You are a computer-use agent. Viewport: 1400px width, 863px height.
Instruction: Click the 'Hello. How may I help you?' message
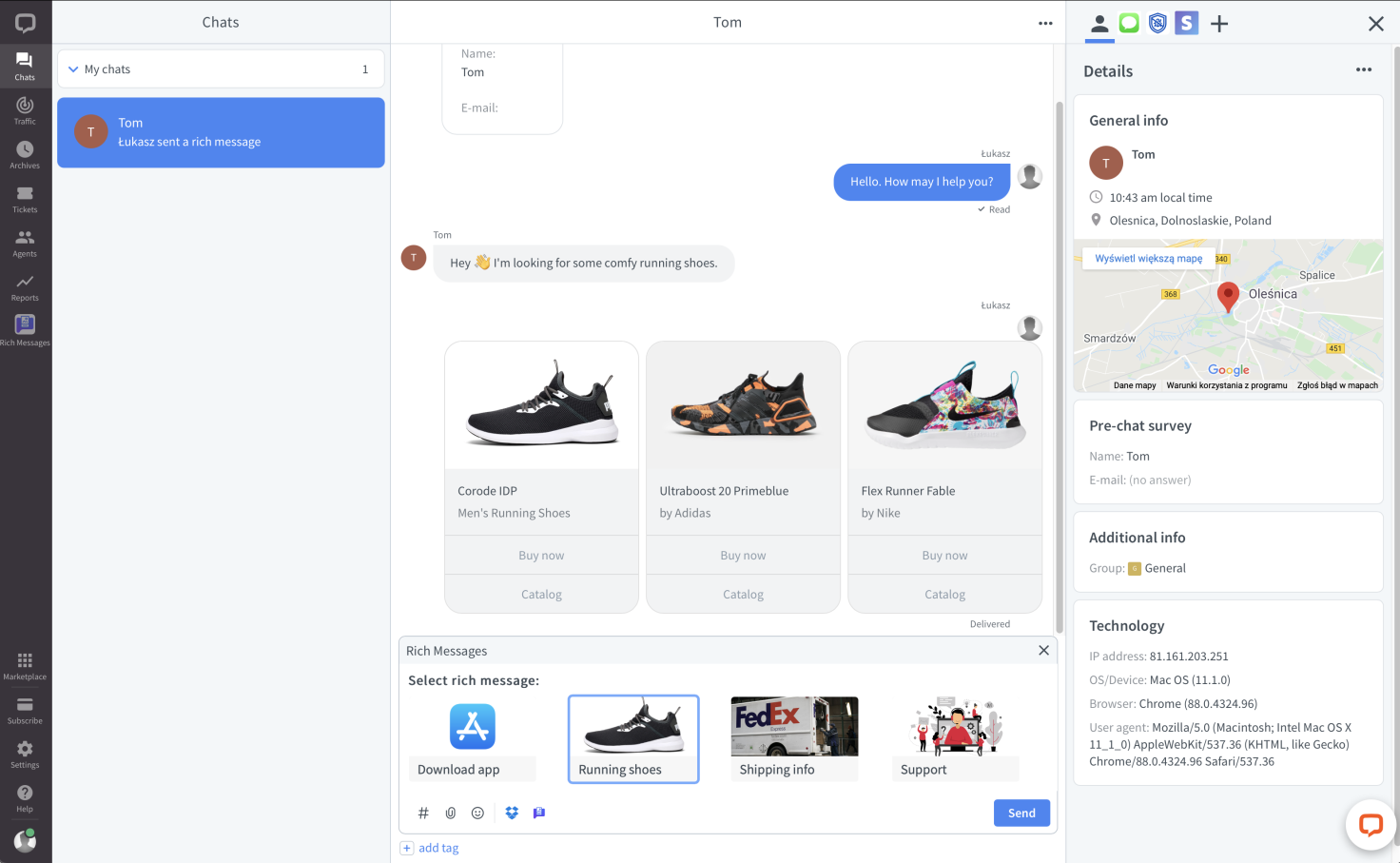point(922,182)
